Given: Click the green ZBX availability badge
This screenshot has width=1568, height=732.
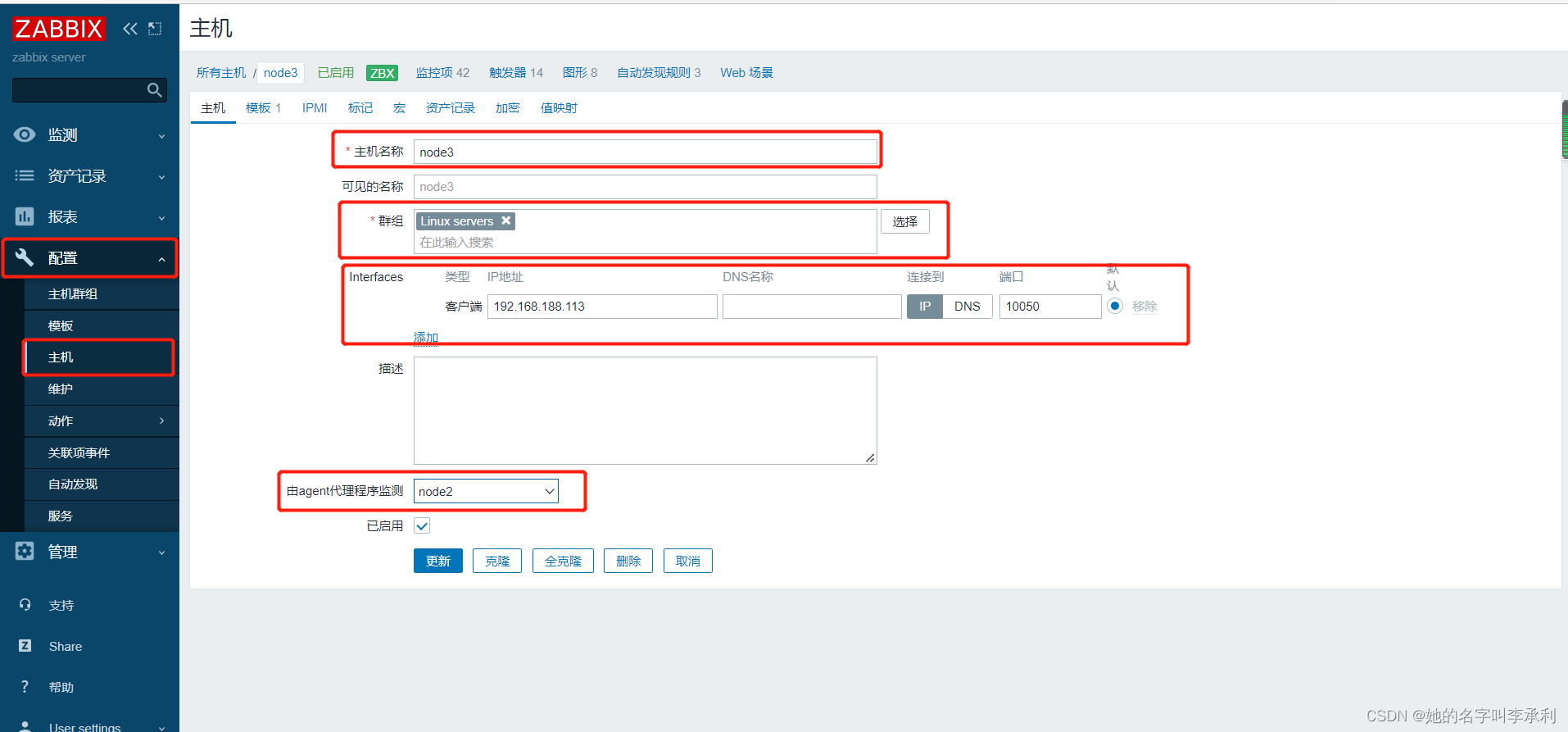Looking at the screenshot, I should coord(382,73).
